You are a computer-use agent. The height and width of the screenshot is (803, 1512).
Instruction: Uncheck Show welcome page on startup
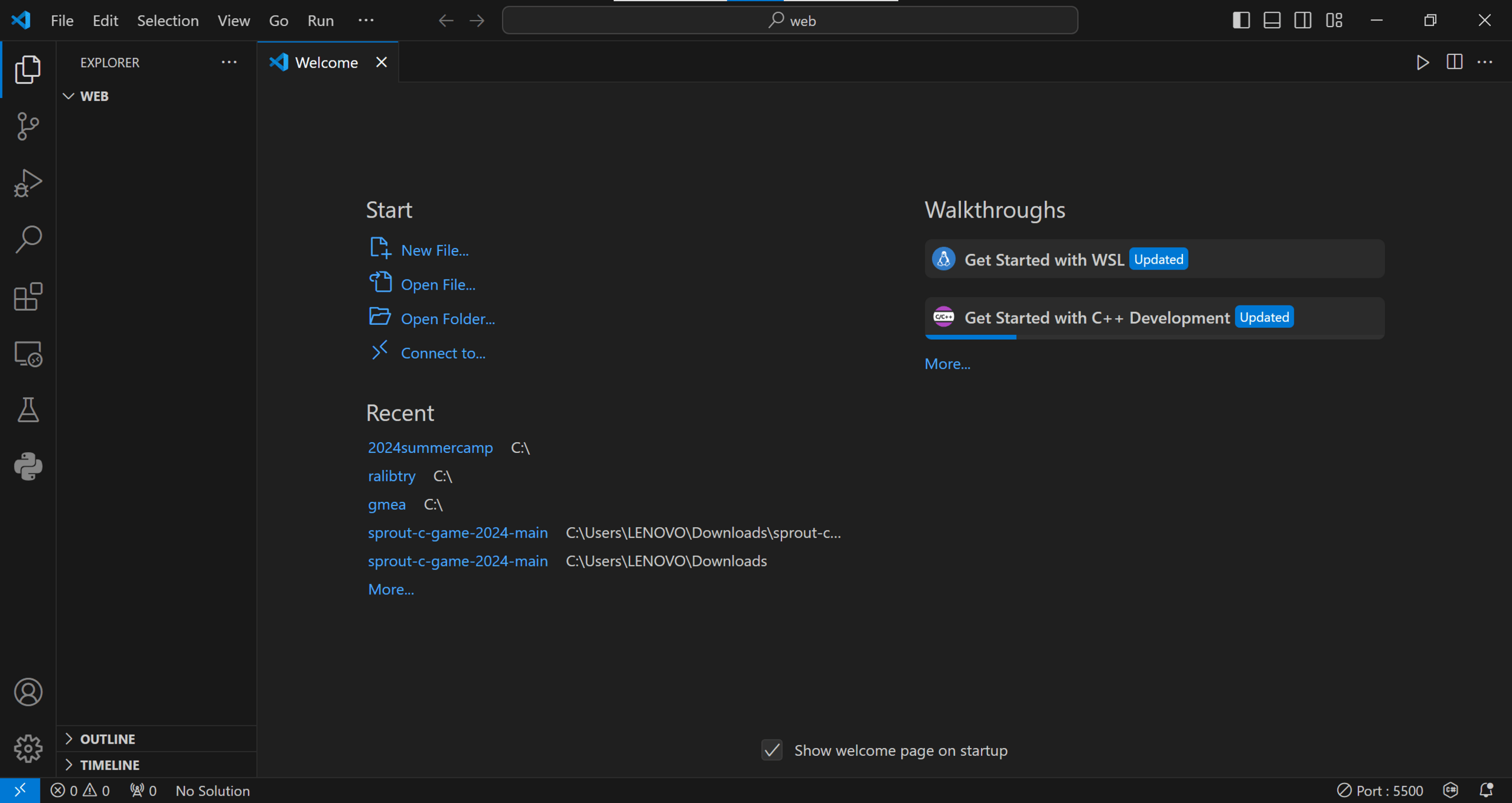(x=772, y=750)
